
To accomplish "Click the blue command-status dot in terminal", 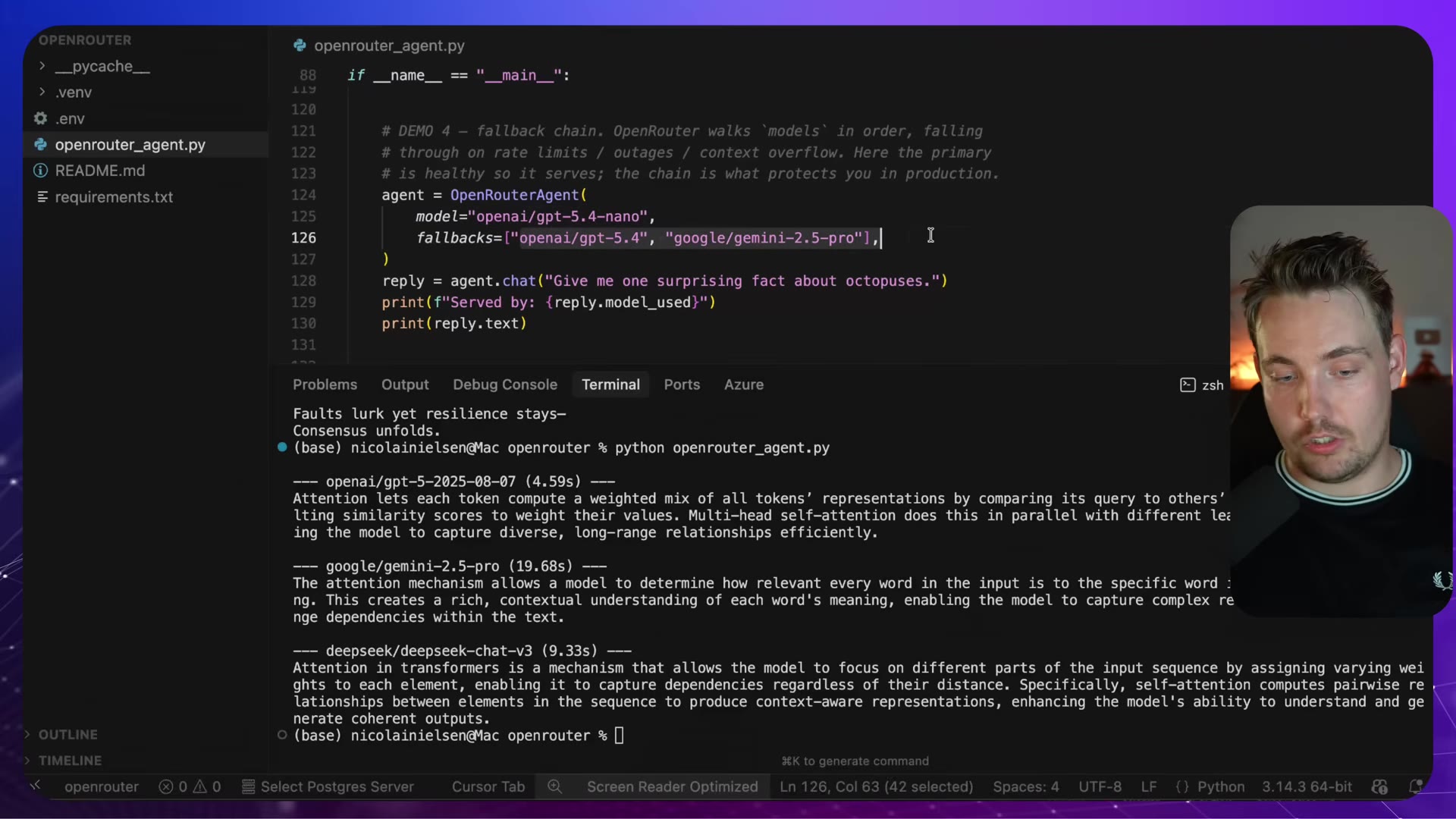I will click(282, 447).
